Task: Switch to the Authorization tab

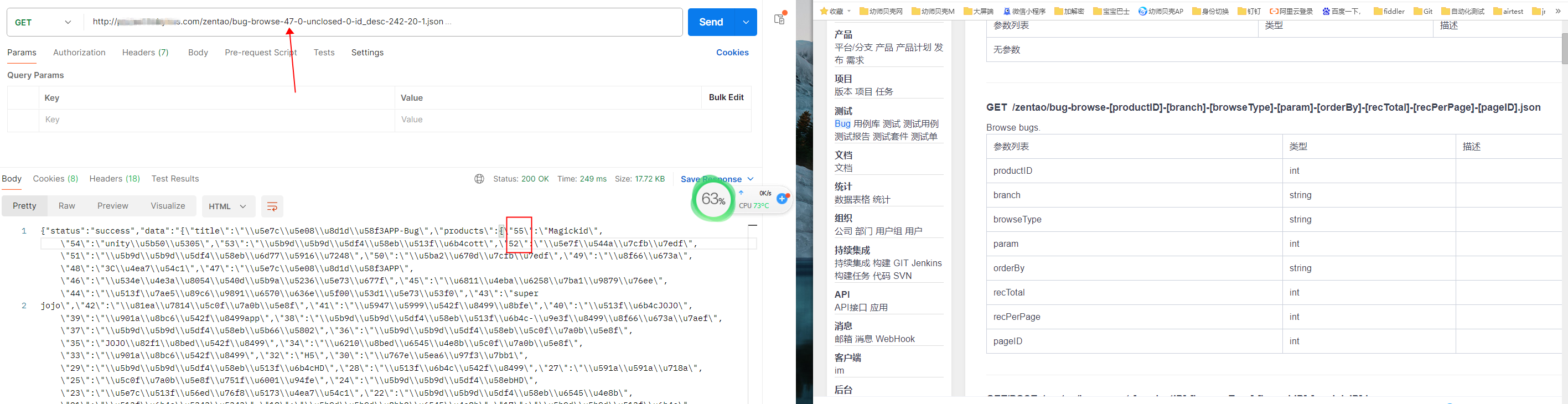Action: tap(79, 53)
